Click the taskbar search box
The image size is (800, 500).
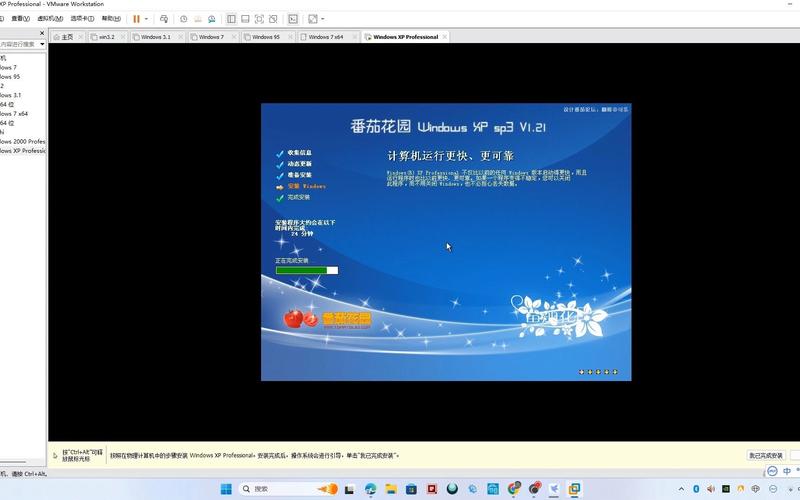[x=288, y=489]
